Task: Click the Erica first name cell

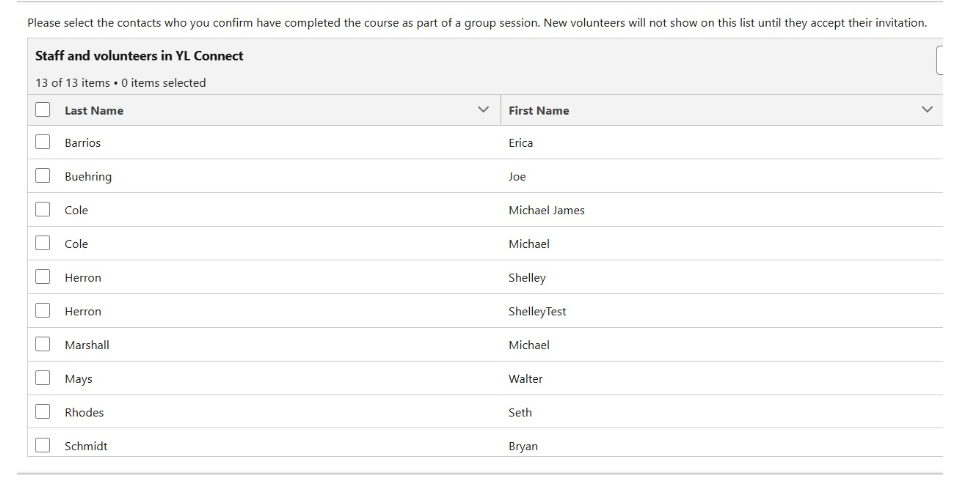Action: click(520, 143)
